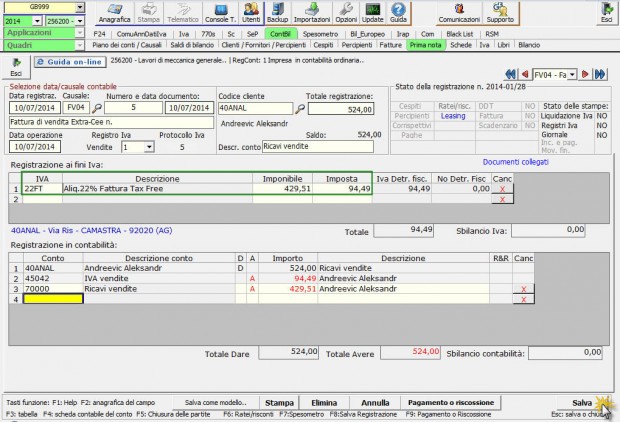Expand the Quadri dropdown

80,45
